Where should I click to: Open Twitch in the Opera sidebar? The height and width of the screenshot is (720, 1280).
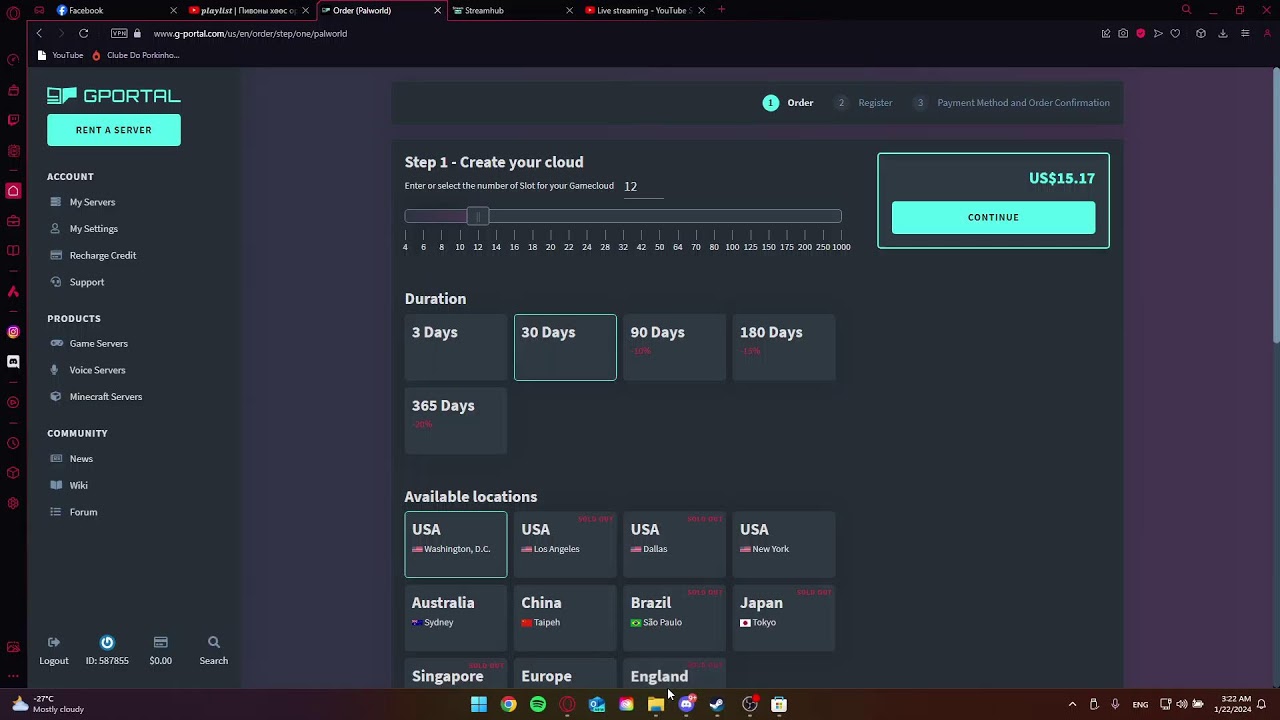tap(13, 120)
